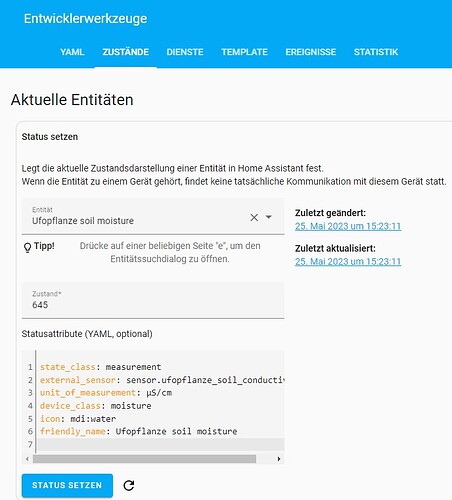Go to the STATISTIK tab
This screenshot has height=500, width=452.
376,52
